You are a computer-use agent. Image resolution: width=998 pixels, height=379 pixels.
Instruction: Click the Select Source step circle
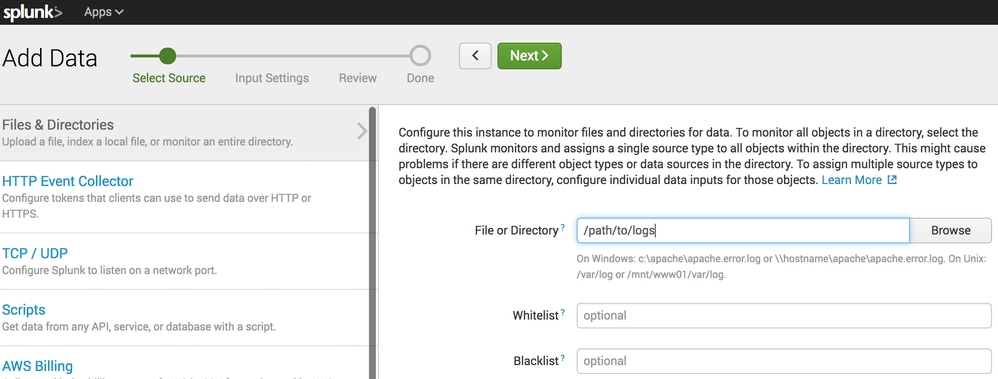[x=167, y=56]
